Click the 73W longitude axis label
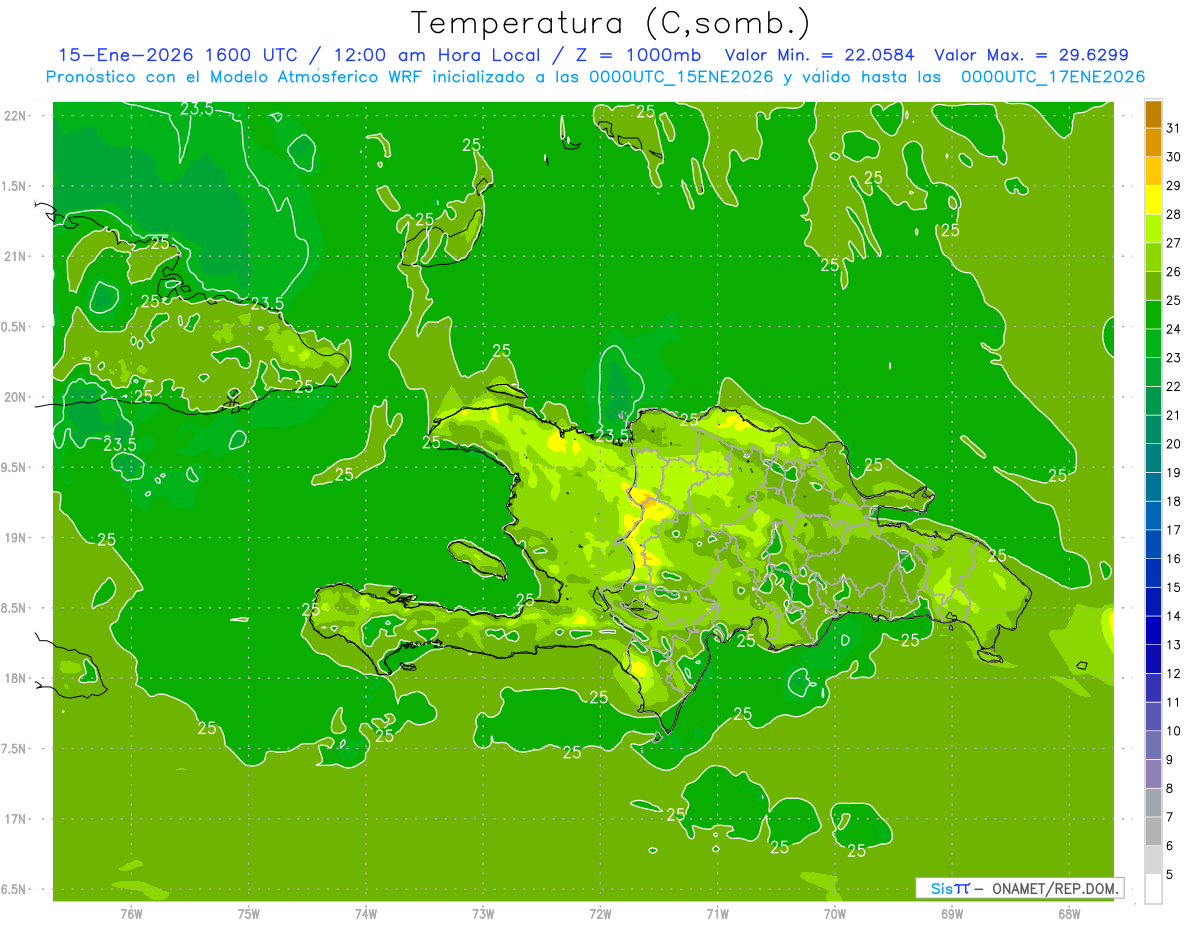Screen dimensions: 1200x927 pos(483,914)
